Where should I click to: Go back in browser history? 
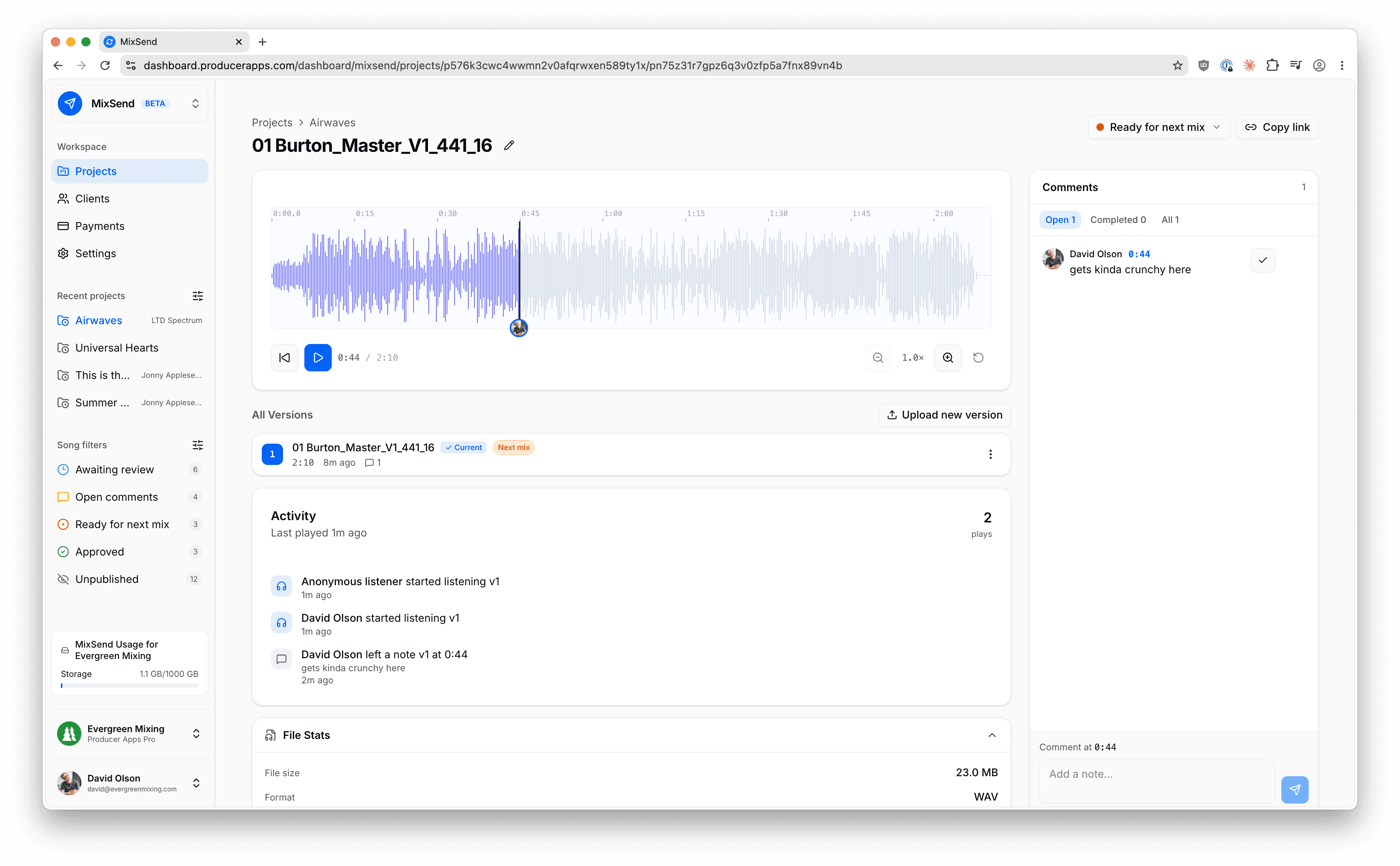click(58, 65)
